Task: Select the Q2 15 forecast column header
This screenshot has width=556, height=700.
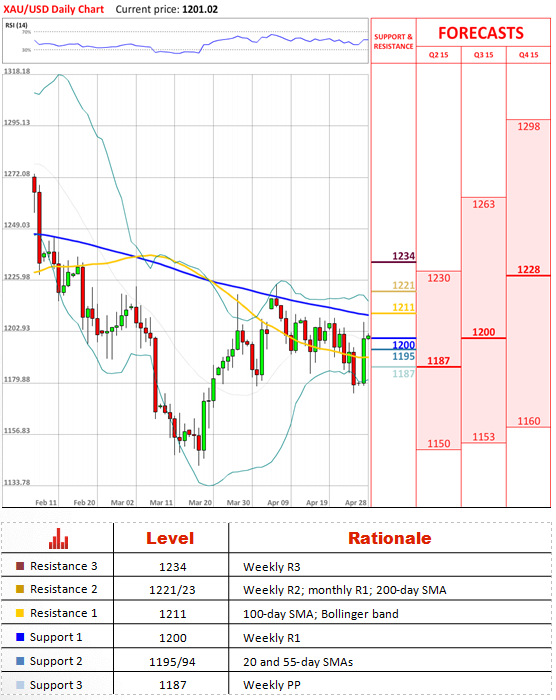Action: (x=439, y=55)
